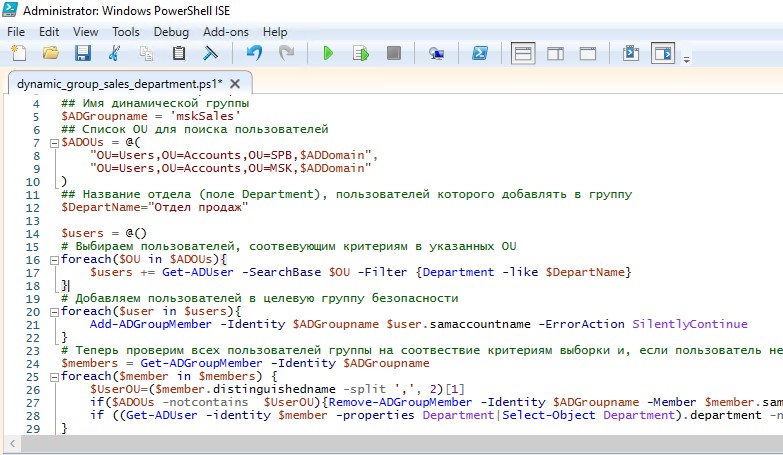Copy selection using the Copy icon
This screenshot has height=455, width=783.
click(146, 53)
